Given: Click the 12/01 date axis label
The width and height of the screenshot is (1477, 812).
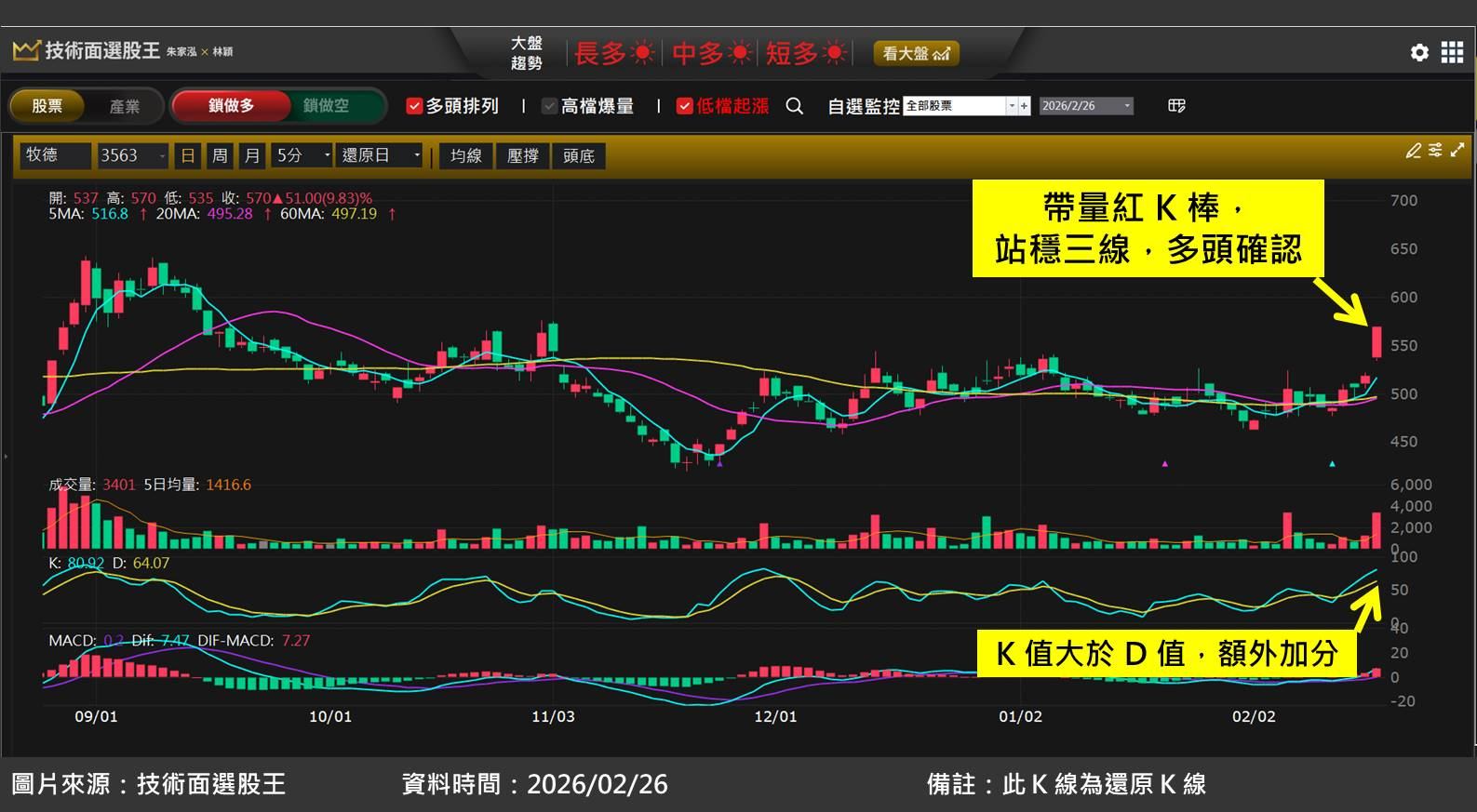Looking at the screenshot, I should (775, 717).
